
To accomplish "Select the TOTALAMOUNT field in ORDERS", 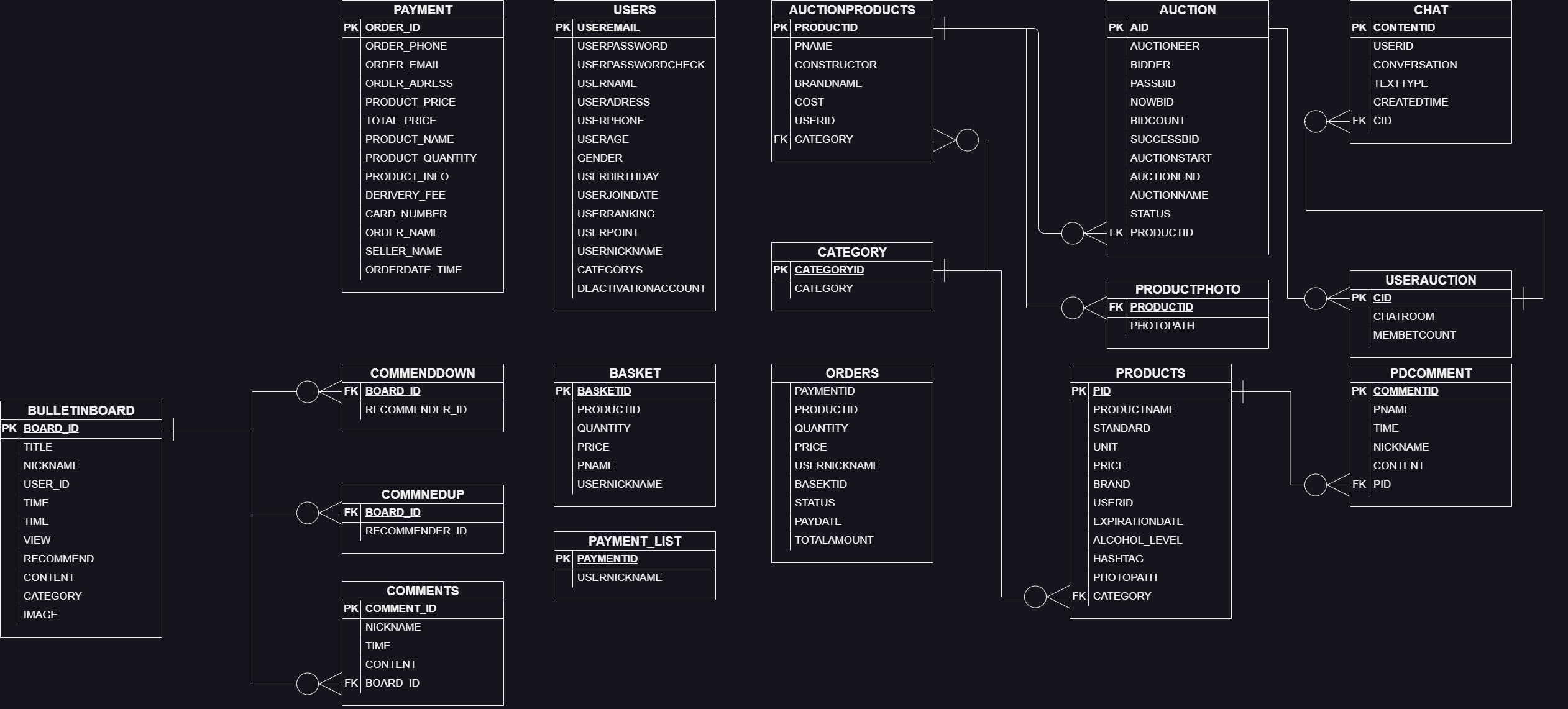I will 833,540.
